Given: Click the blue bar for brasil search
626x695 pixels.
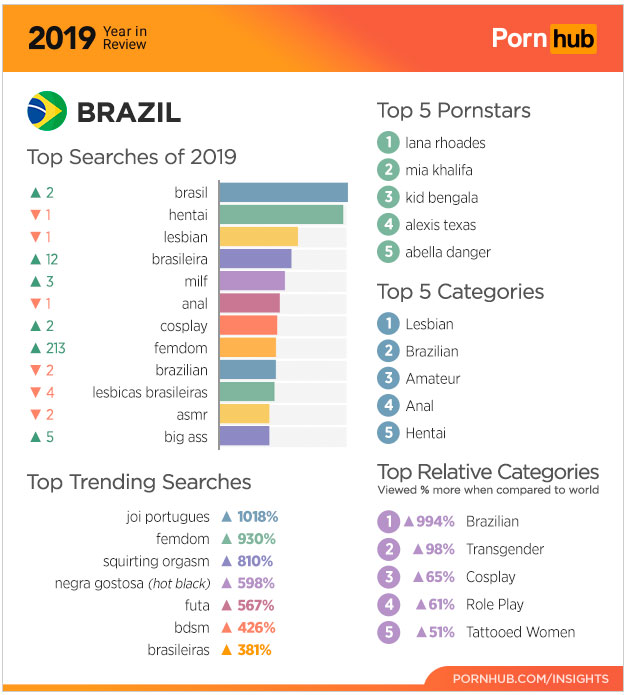Looking at the screenshot, I should tap(284, 192).
